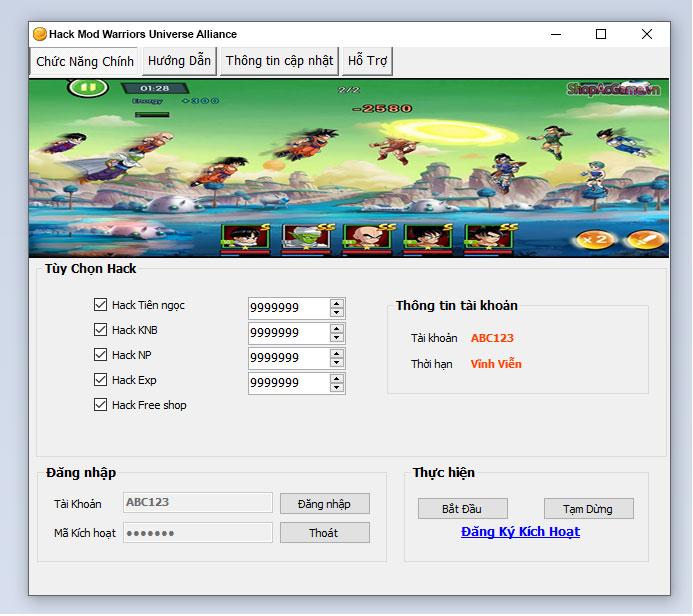
Task: Decrease the Hack NP value with down arrow
Action: click(x=337, y=362)
